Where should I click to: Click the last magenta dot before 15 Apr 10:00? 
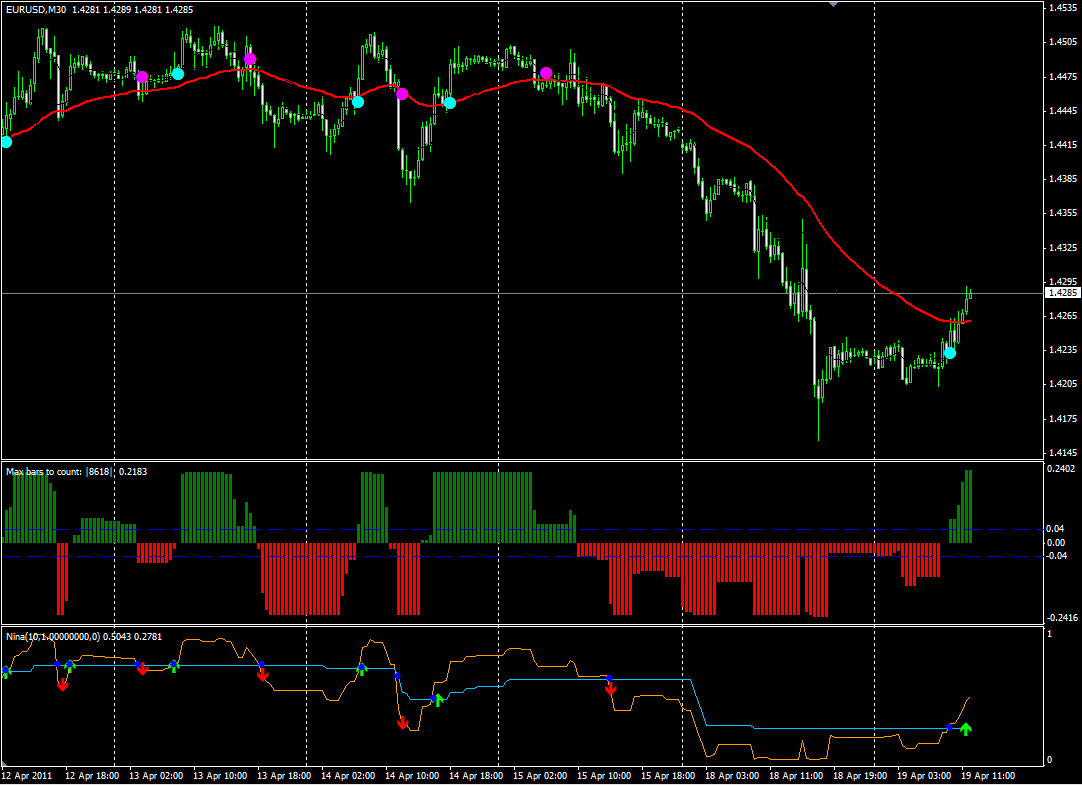[x=546, y=72]
